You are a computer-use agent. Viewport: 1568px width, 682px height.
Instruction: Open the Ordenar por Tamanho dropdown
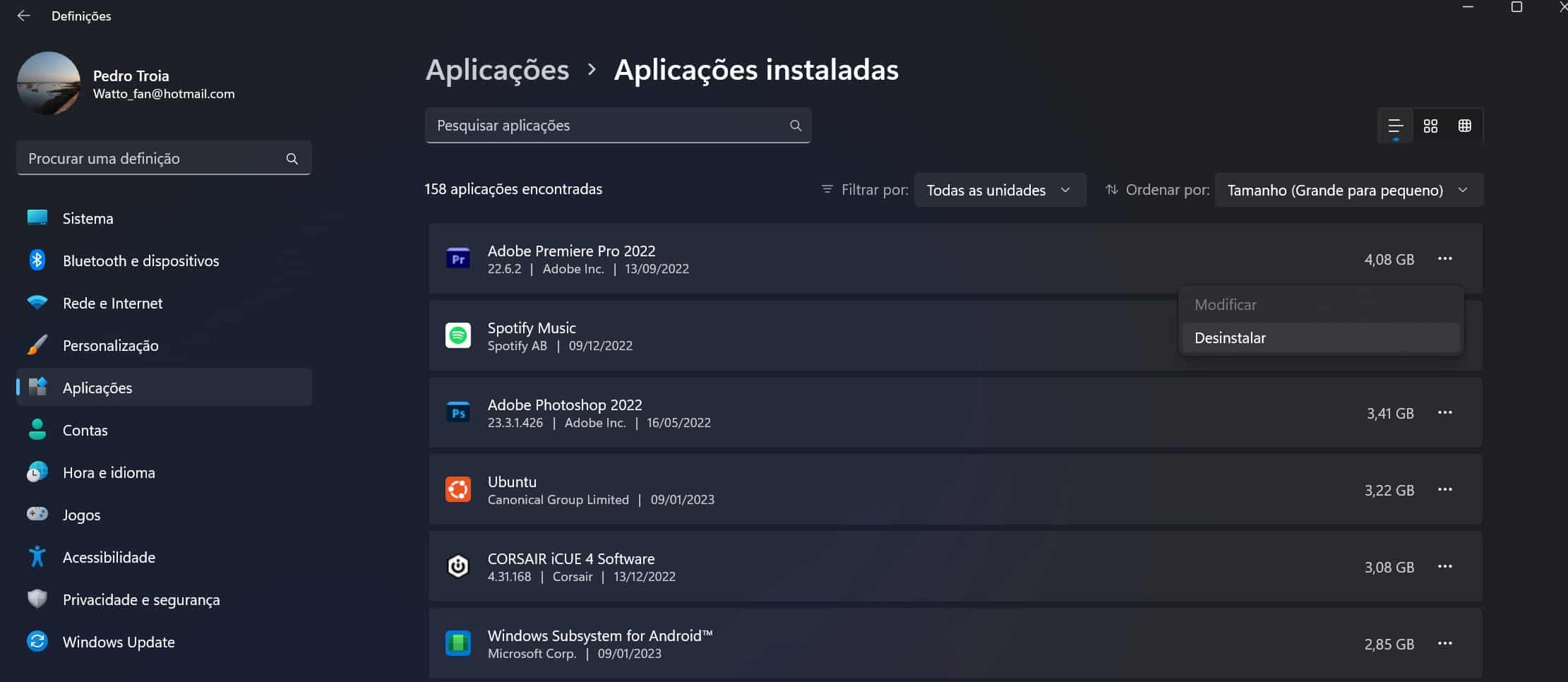(x=1348, y=190)
